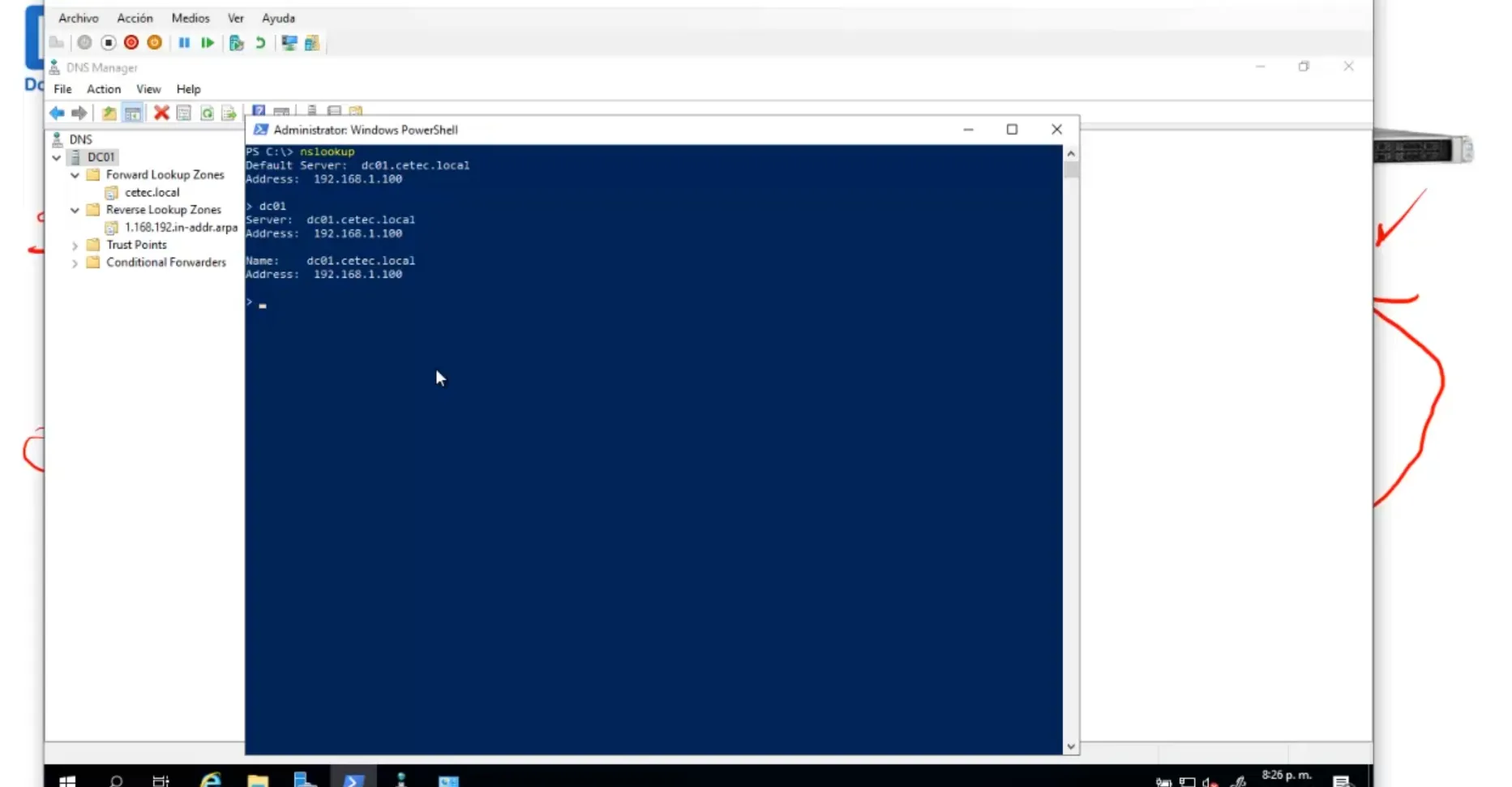Click the Up One Level folder icon
Screen dimensions: 1512x787
109,113
